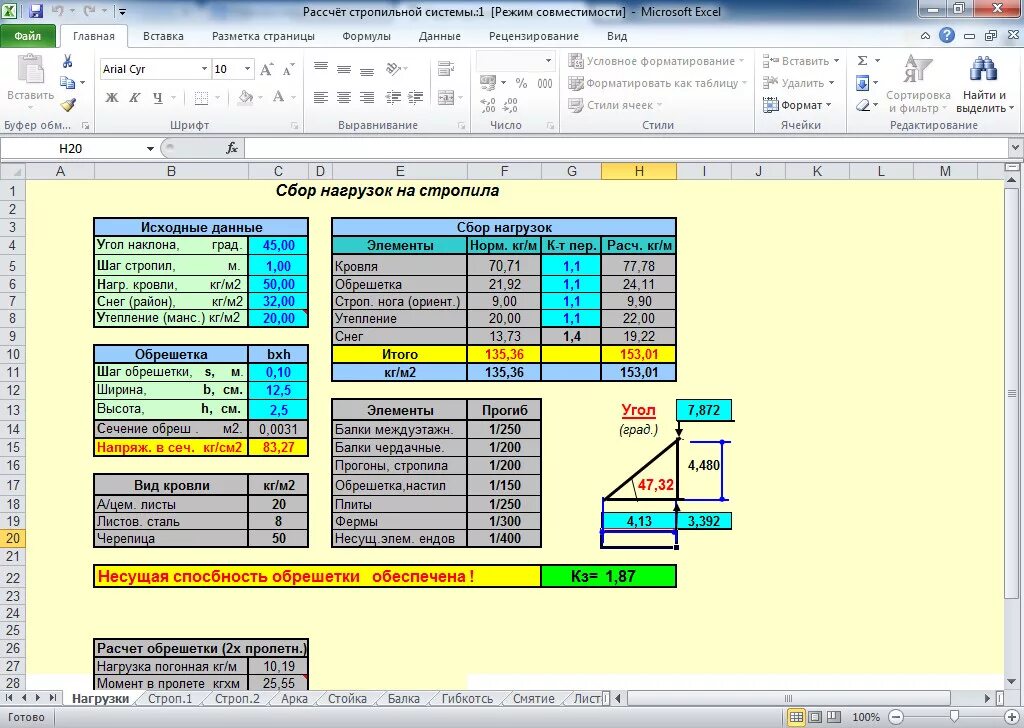
Task: Open the File (Файл) tab
Action: tap(27, 36)
